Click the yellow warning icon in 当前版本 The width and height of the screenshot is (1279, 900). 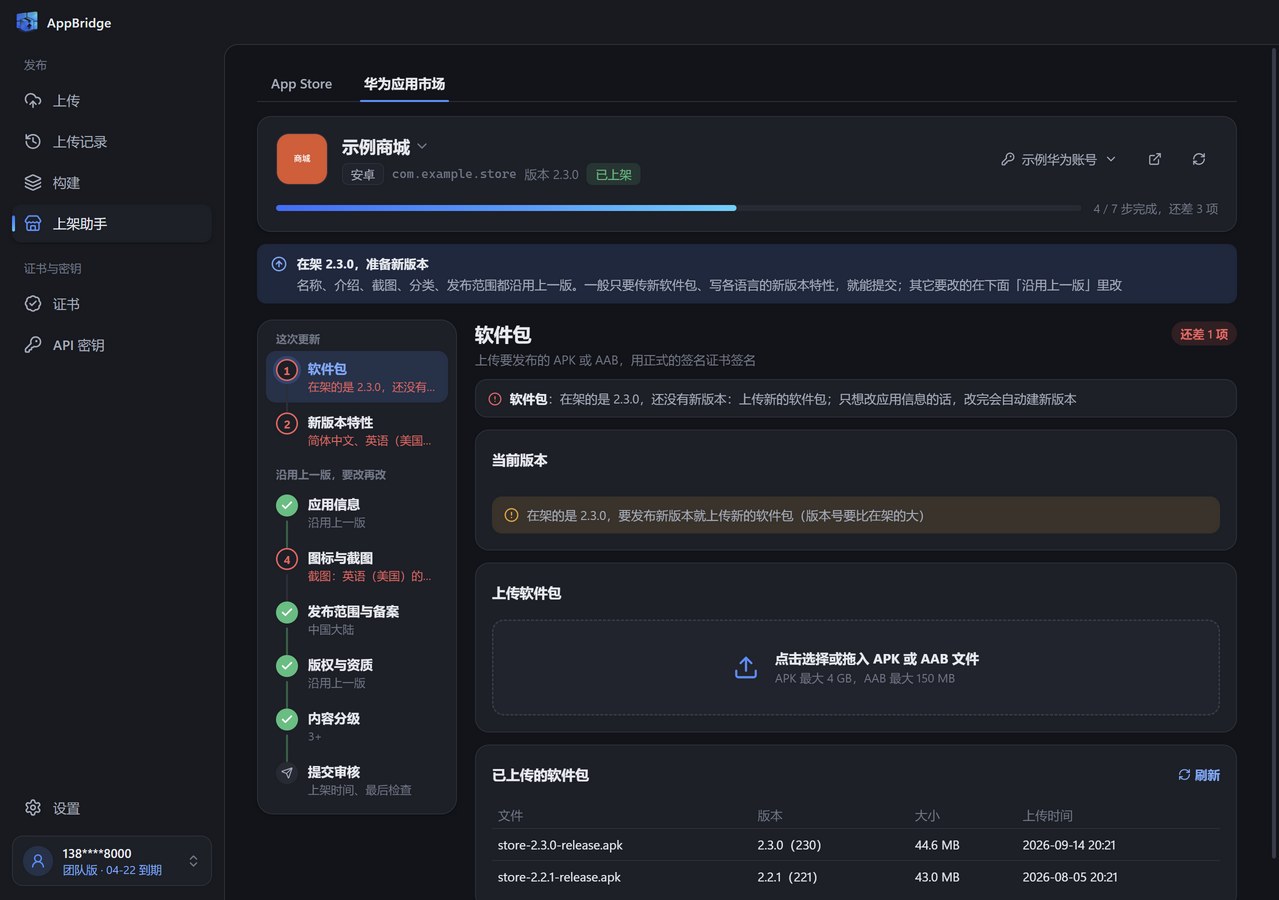511,515
